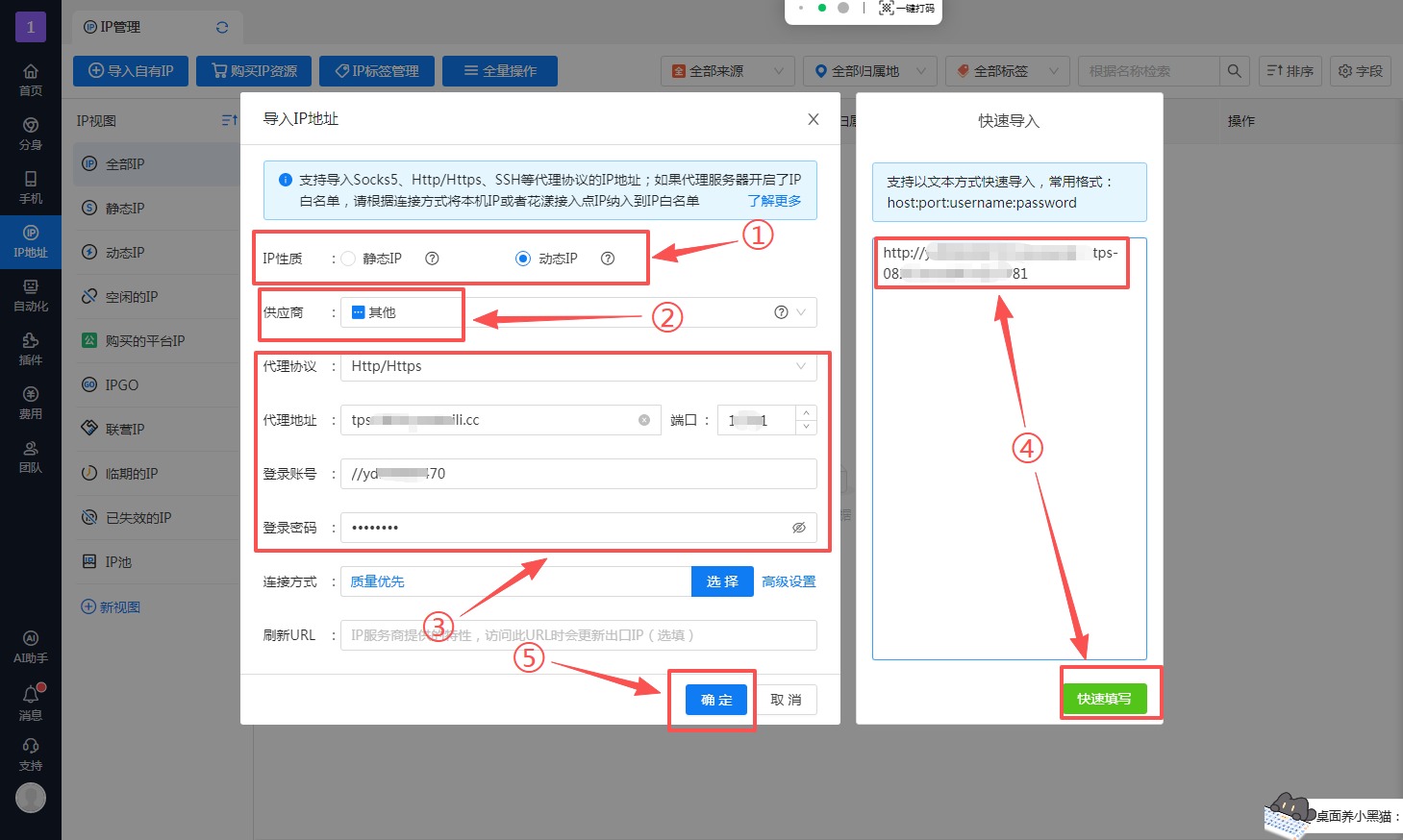Screen dimensions: 1403x840
Task: Click the 排序 control in the toolbar
Action: coord(1290,70)
